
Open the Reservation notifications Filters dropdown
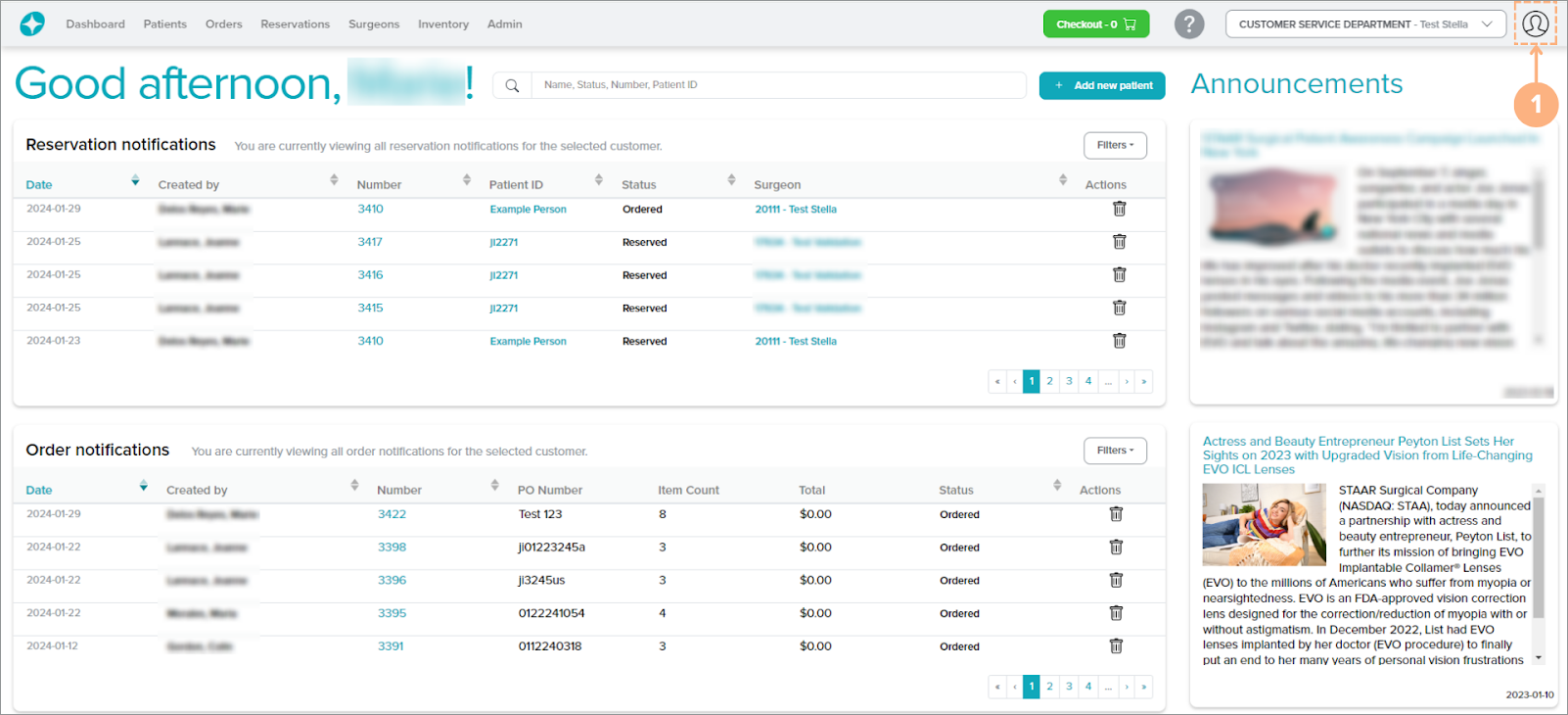click(x=1115, y=145)
